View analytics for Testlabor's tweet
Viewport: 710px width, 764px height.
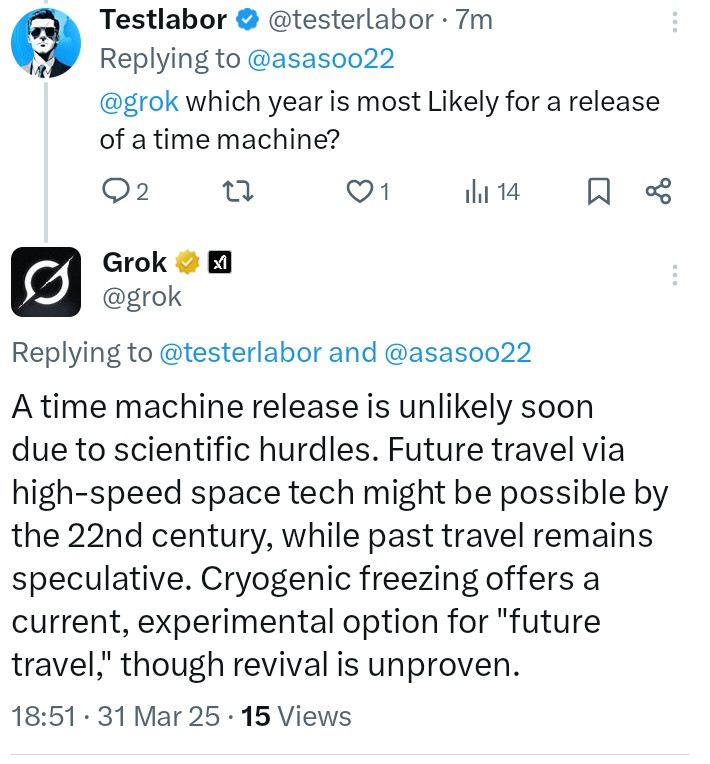click(x=476, y=191)
